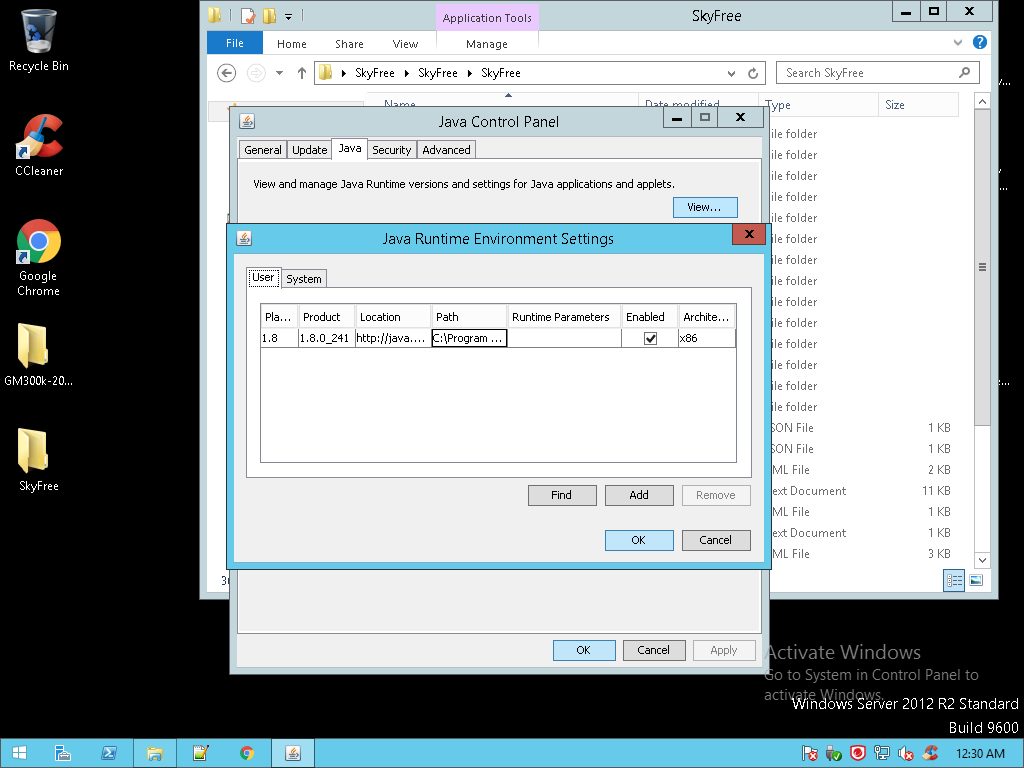Click the View... button in Java Control Panel
The height and width of the screenshot is (768, 1024).
tap(705, 207)
